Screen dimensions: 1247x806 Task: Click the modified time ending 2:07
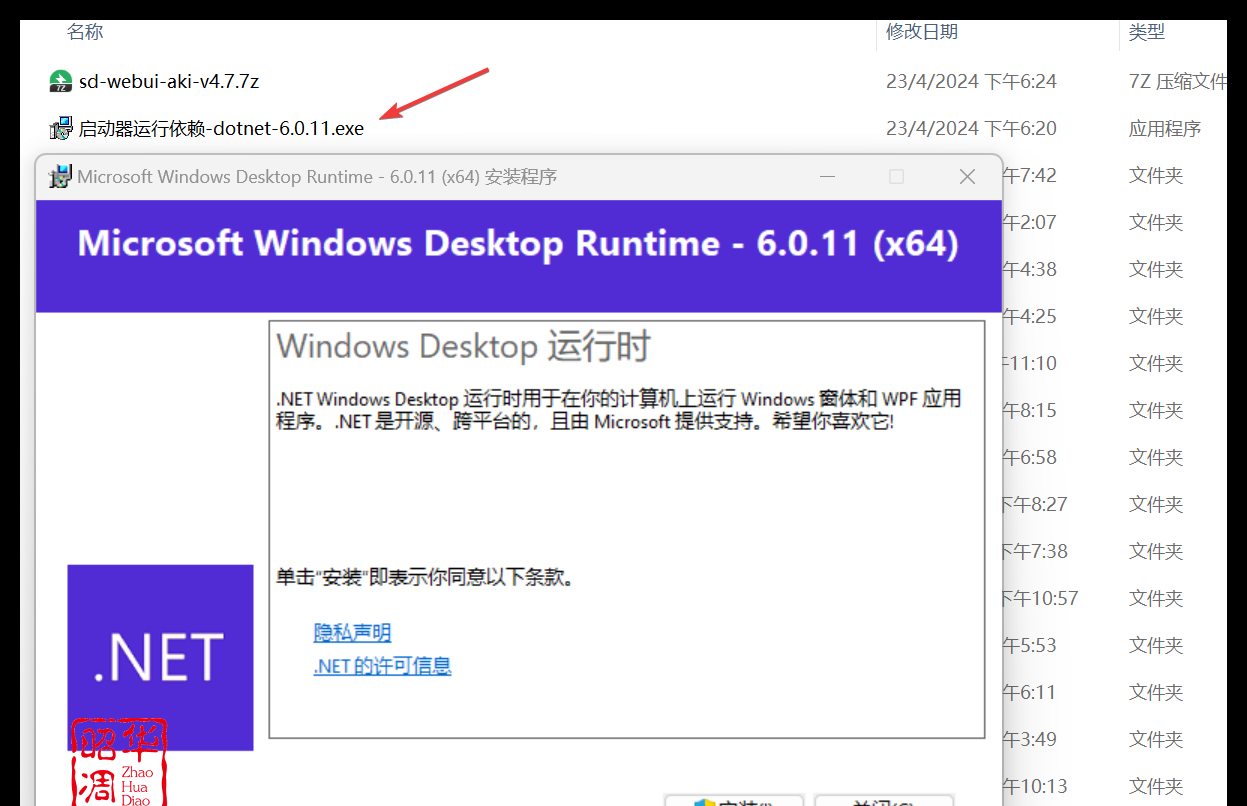point(1029,222)
